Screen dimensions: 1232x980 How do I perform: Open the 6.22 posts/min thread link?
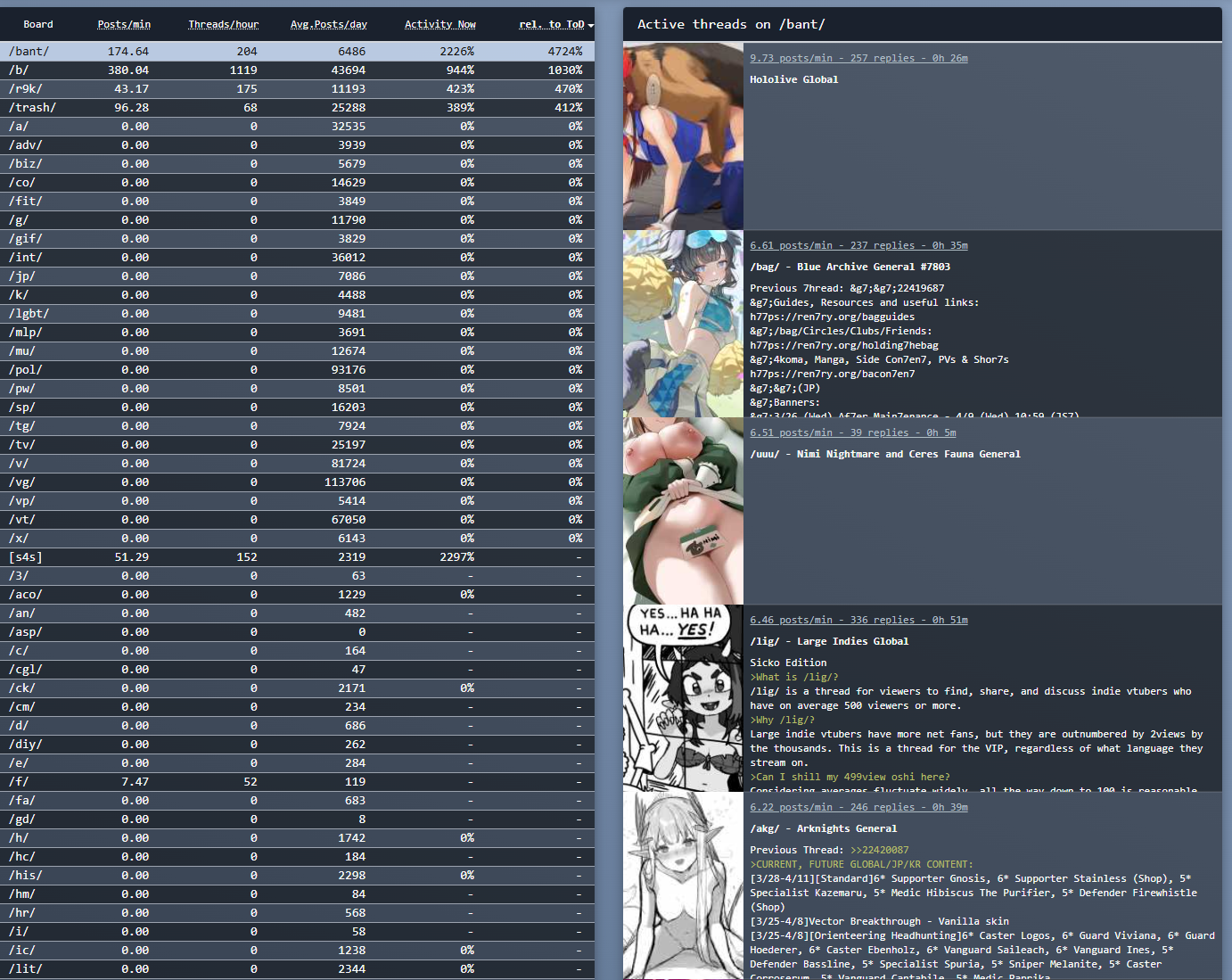[858, 807]
